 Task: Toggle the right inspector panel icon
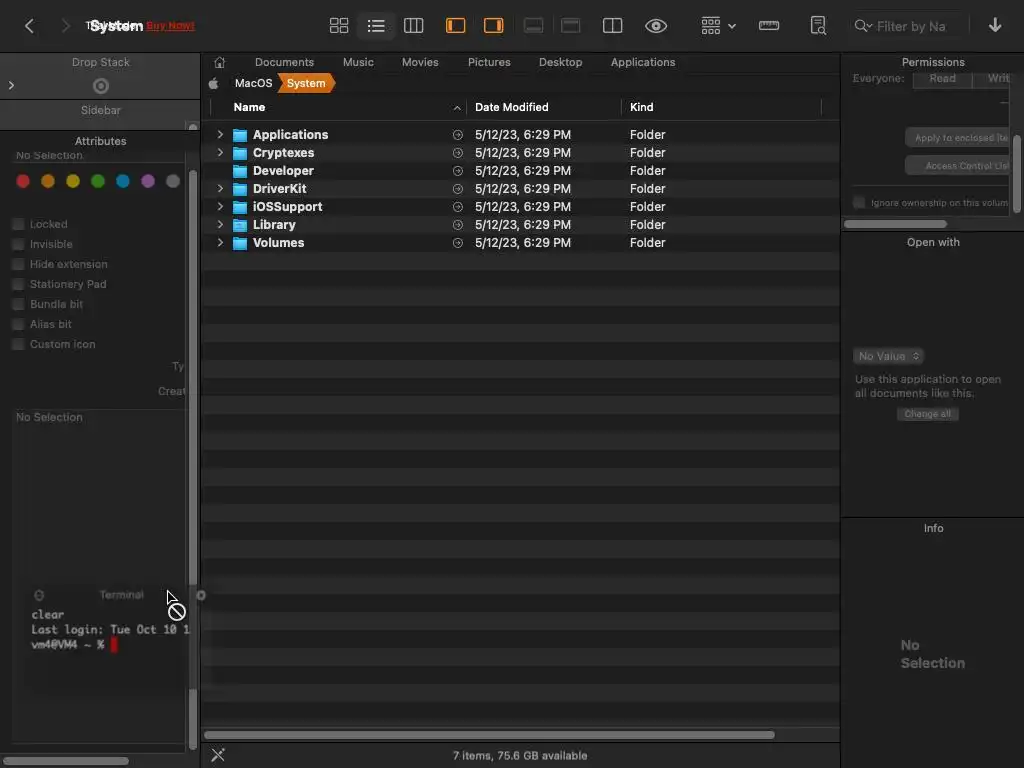click(494, 26)
